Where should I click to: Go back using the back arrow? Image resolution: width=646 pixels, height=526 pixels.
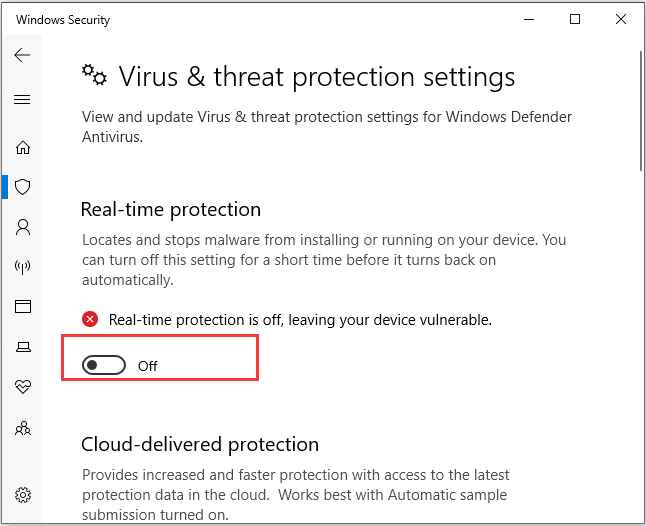click(22, 55)
